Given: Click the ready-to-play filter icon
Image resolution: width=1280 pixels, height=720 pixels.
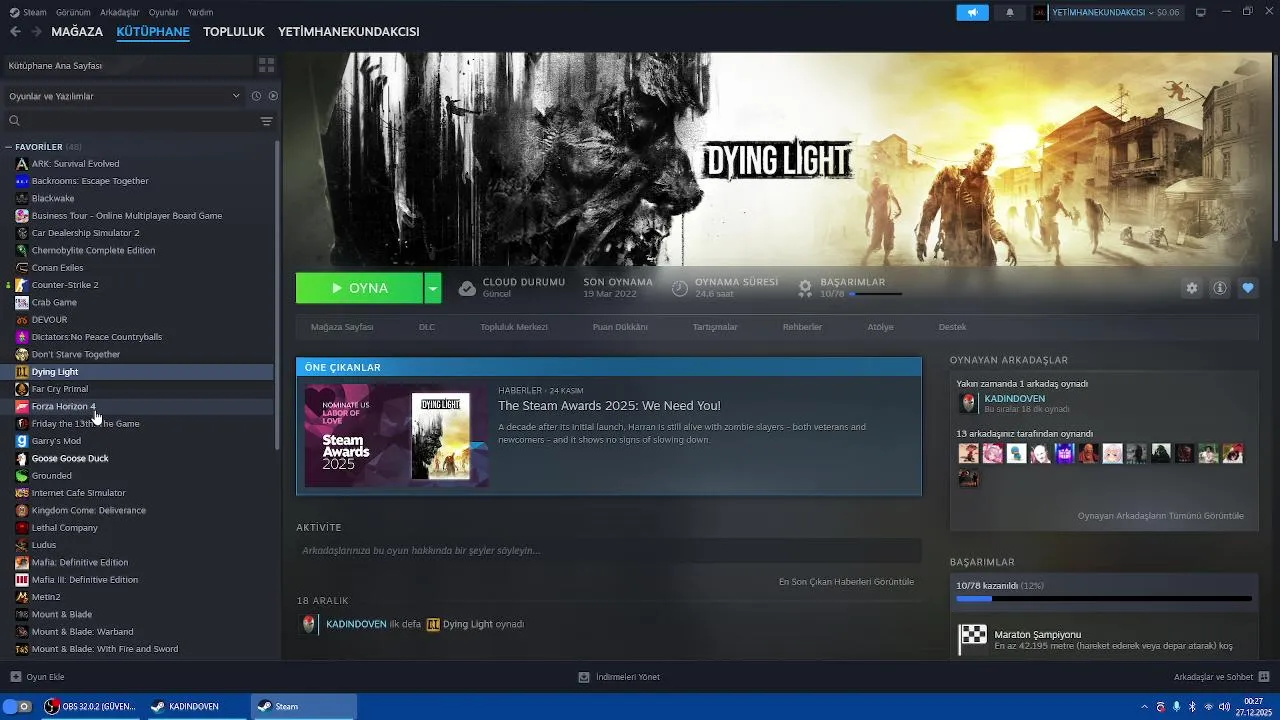Looking at the screenshot, I should (x=273, y=96).
